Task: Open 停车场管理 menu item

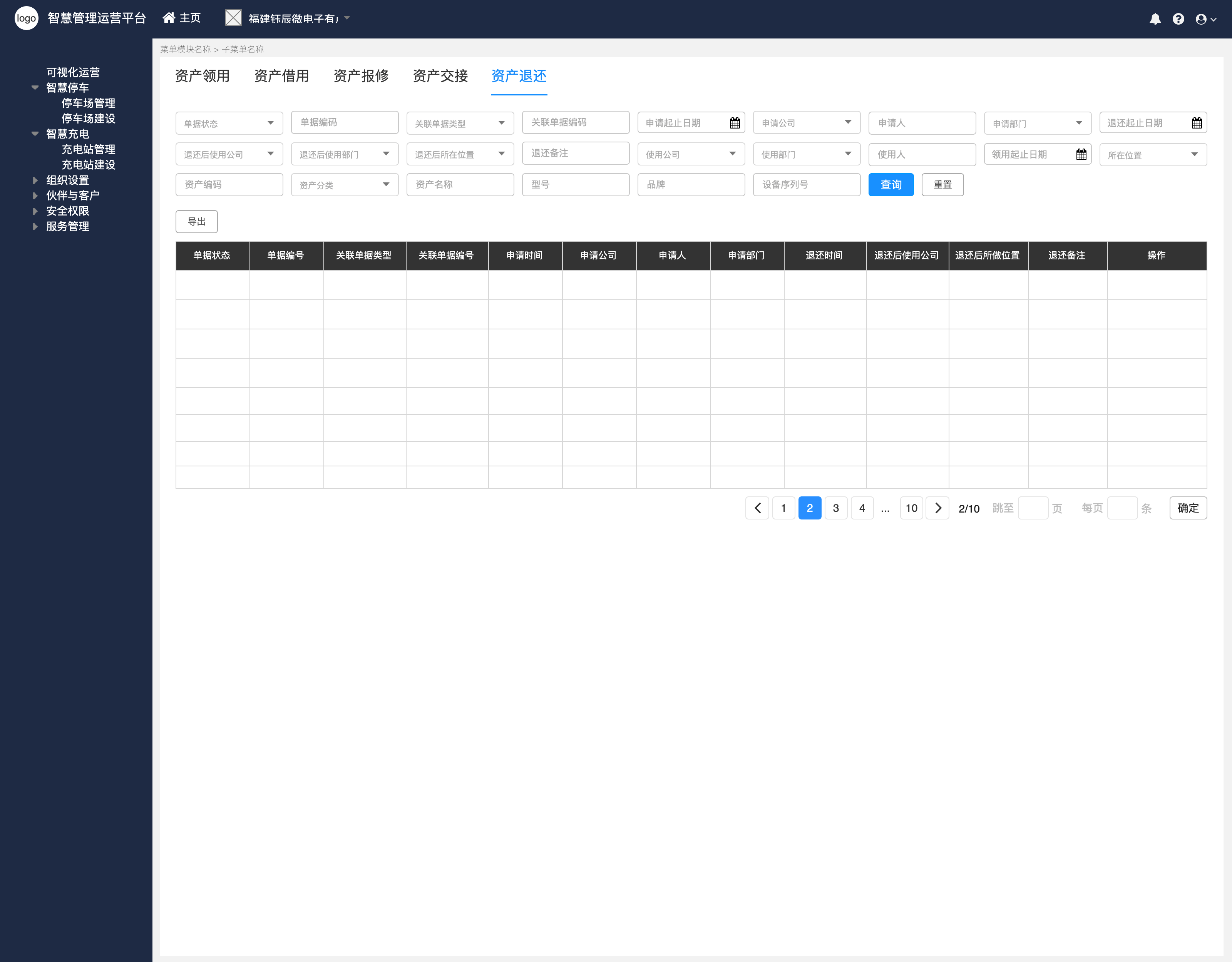Action: pos(89,103)
